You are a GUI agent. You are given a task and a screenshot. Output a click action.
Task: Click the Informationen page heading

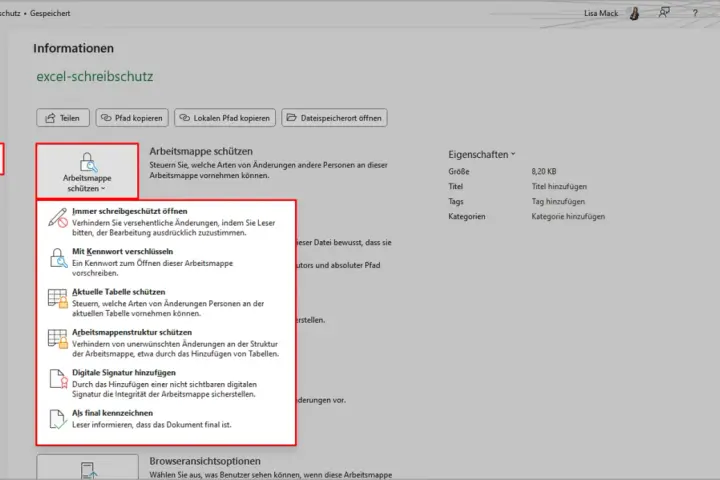click(x=73, y=48)
